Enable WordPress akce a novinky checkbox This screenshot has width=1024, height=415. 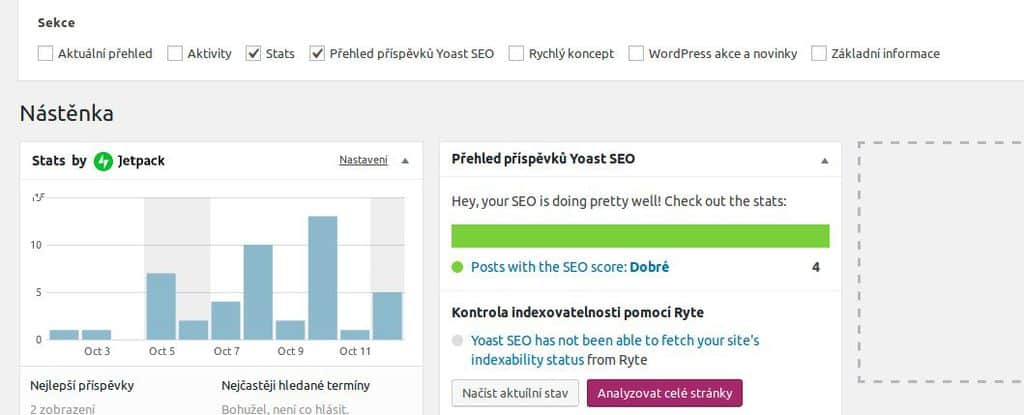tap(636, 54)
